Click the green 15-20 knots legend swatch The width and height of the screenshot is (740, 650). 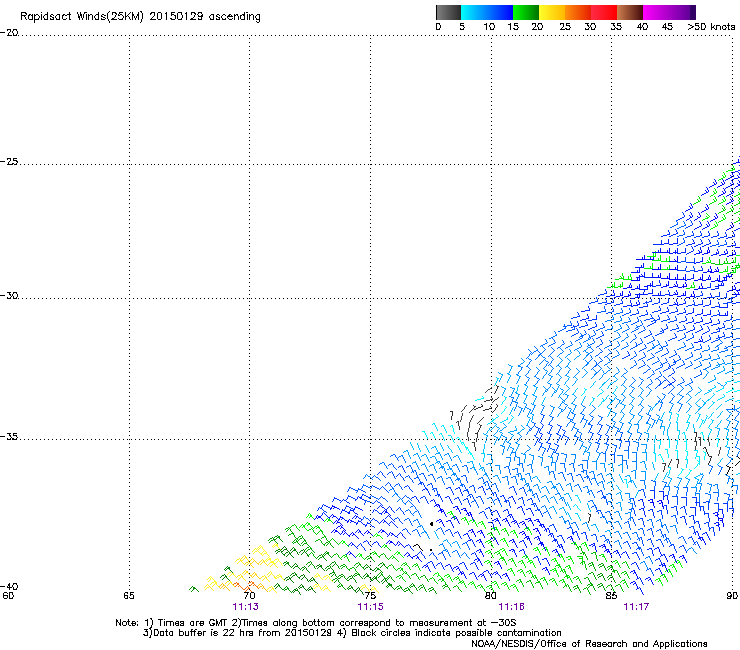pos(526,12)
